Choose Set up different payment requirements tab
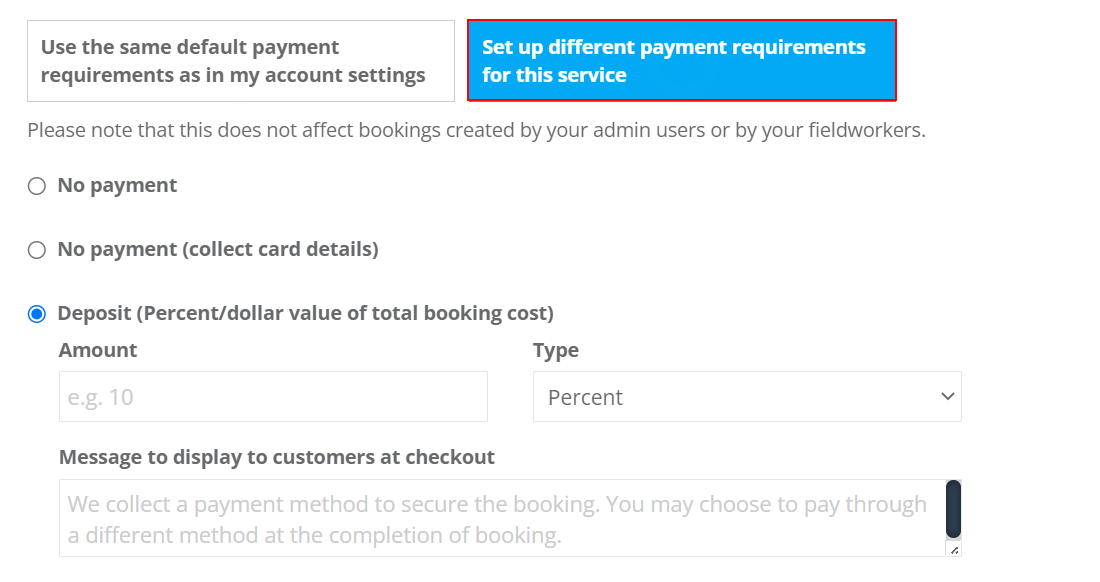 click(682, 61)
